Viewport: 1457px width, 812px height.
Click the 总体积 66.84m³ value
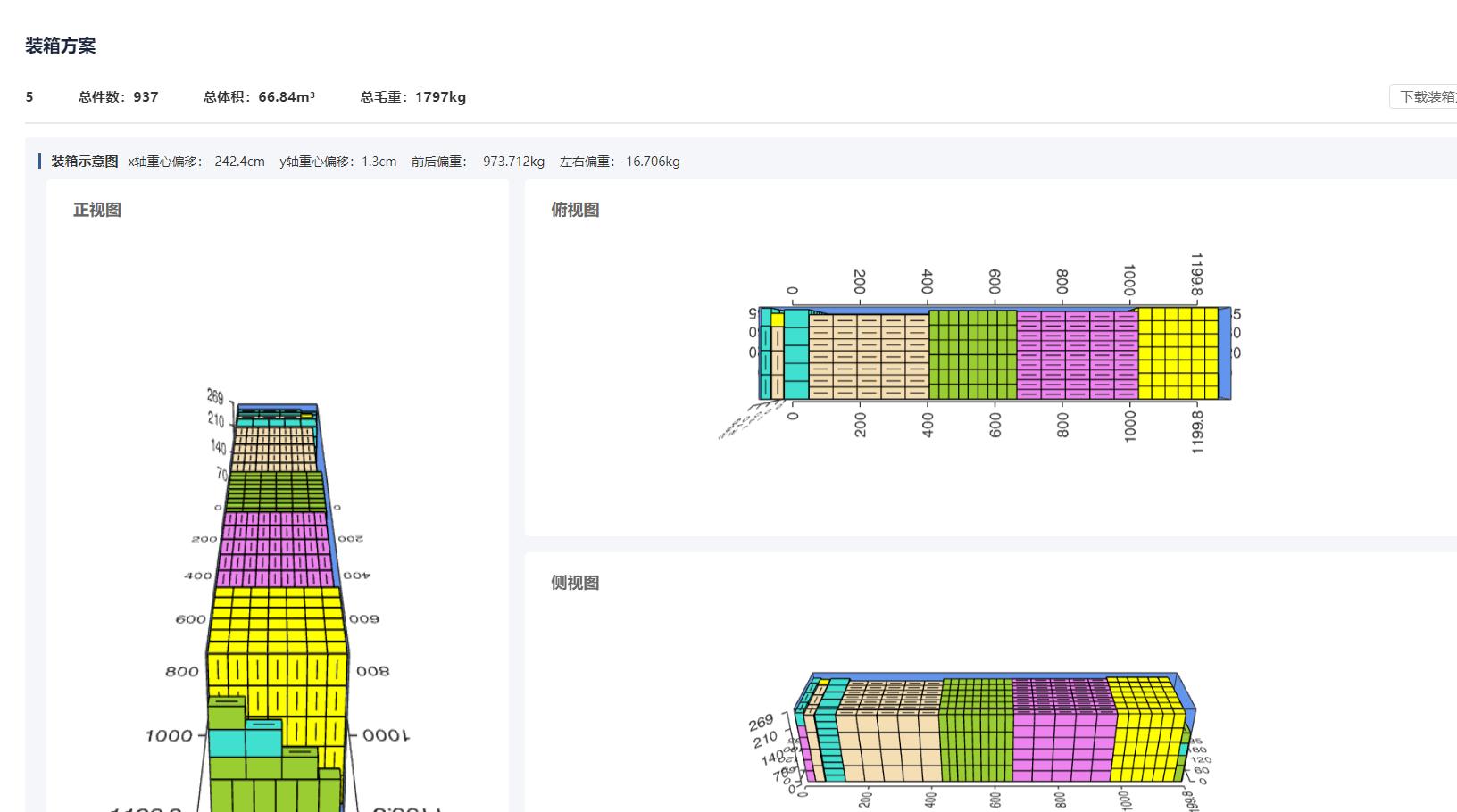pyautogui.click(x=289, y=96)
